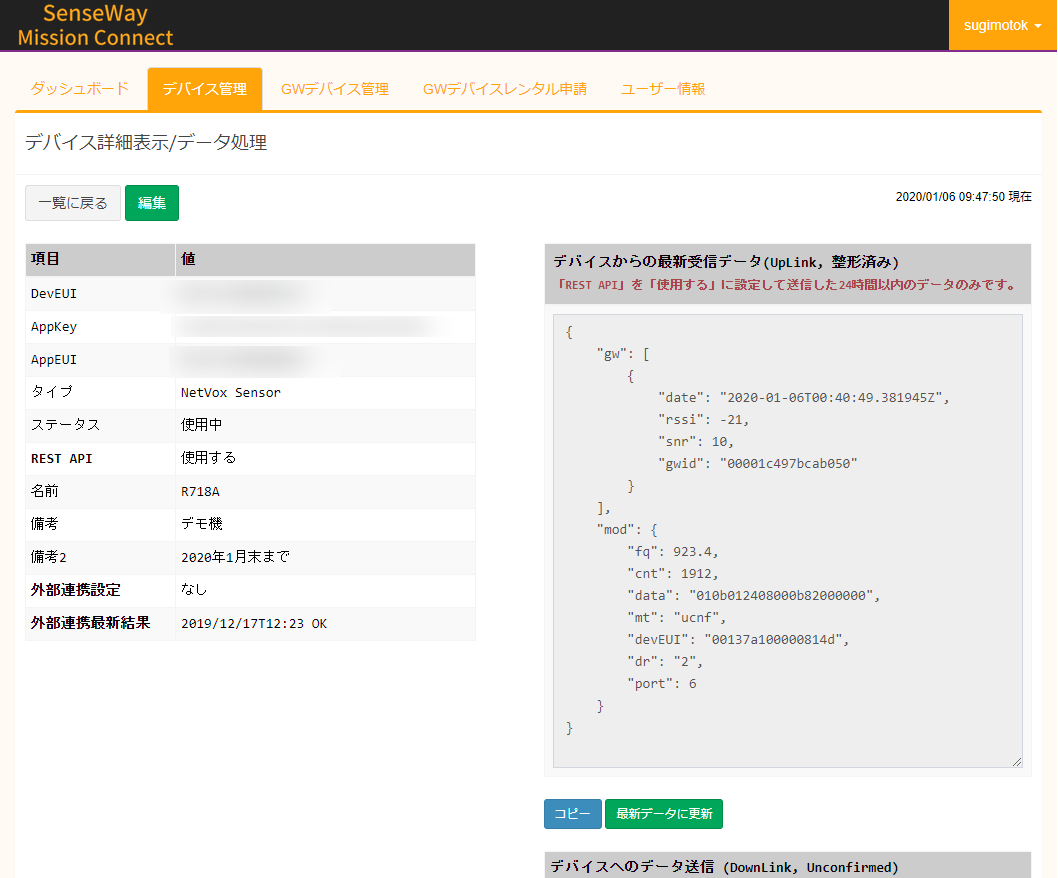Screen dimensions: 1058x878
Task: Open the GWデバイス管理 tab
Action: (x=335, y=89)
